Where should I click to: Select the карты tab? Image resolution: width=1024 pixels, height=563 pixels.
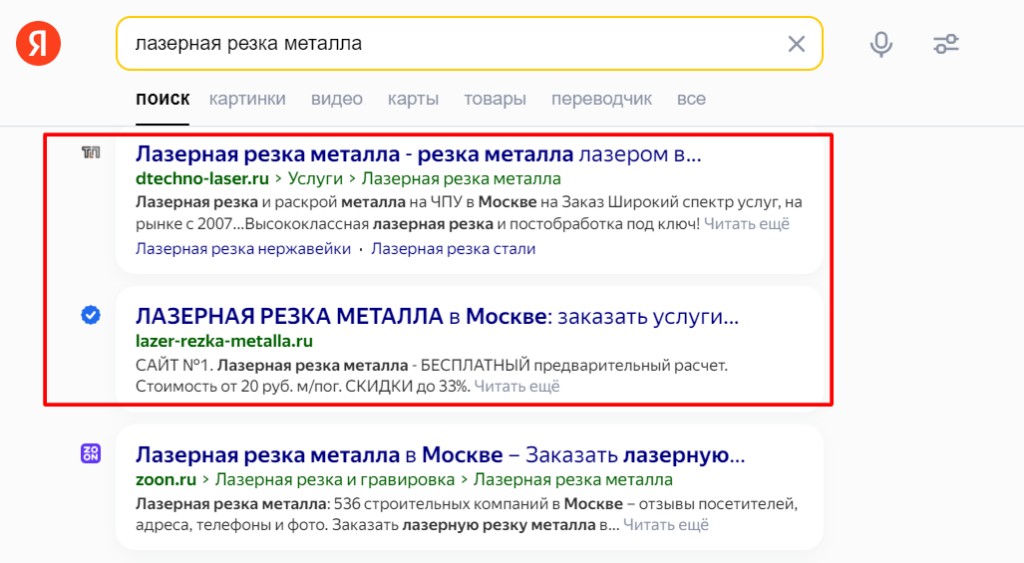pos(413,99)
